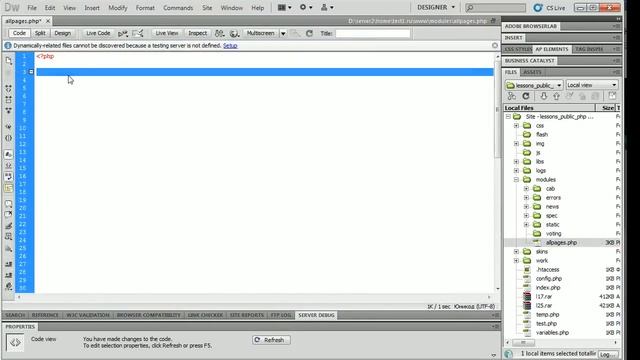
Task: Click the Expand Files panel icon
Action: [x=612, y=96]
